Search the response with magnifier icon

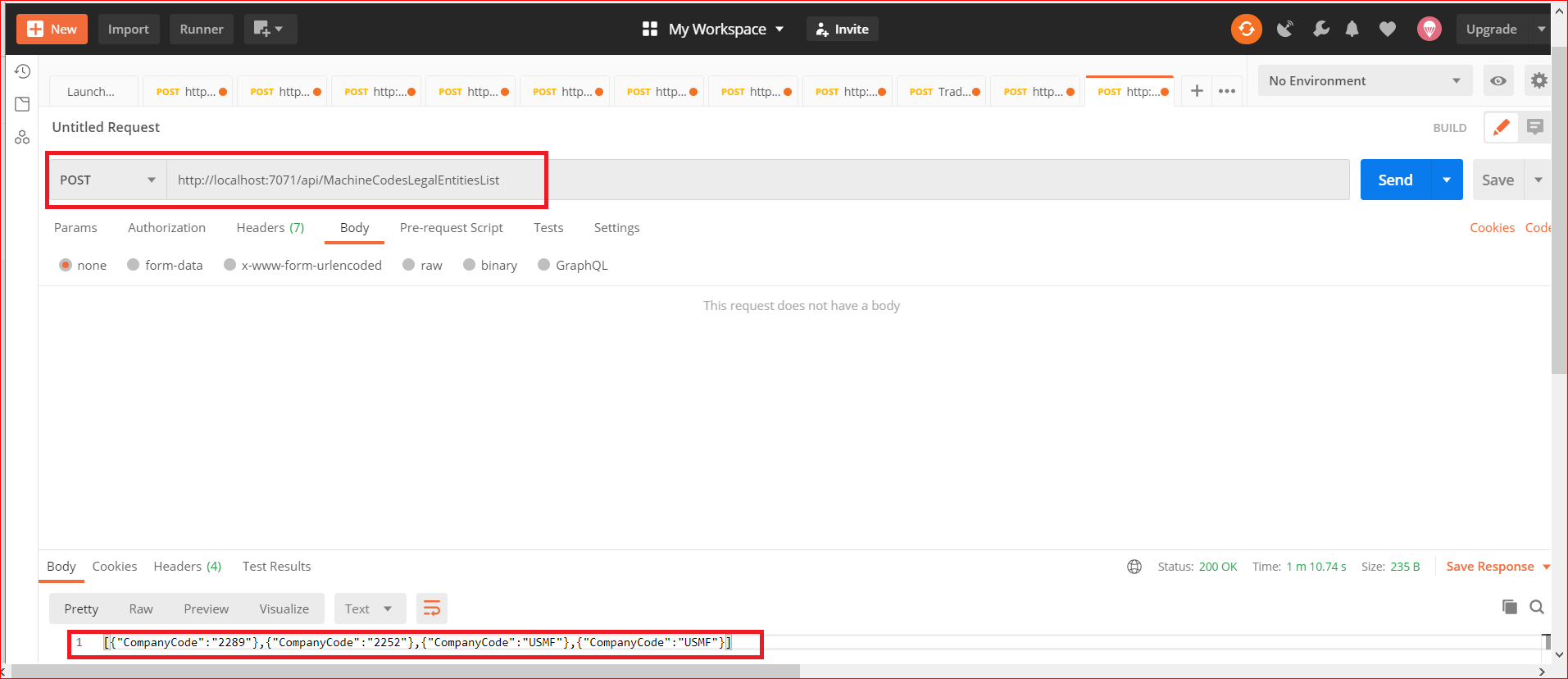(1537, 607)
